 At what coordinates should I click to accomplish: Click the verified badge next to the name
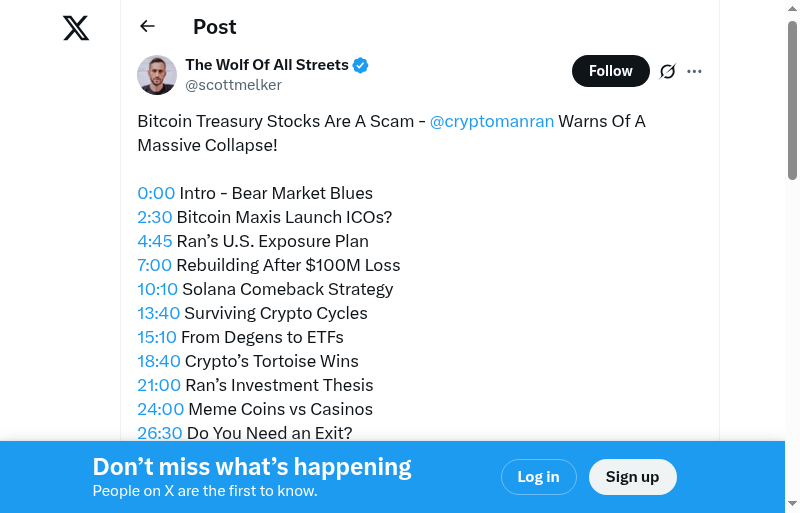pos(361,65)
